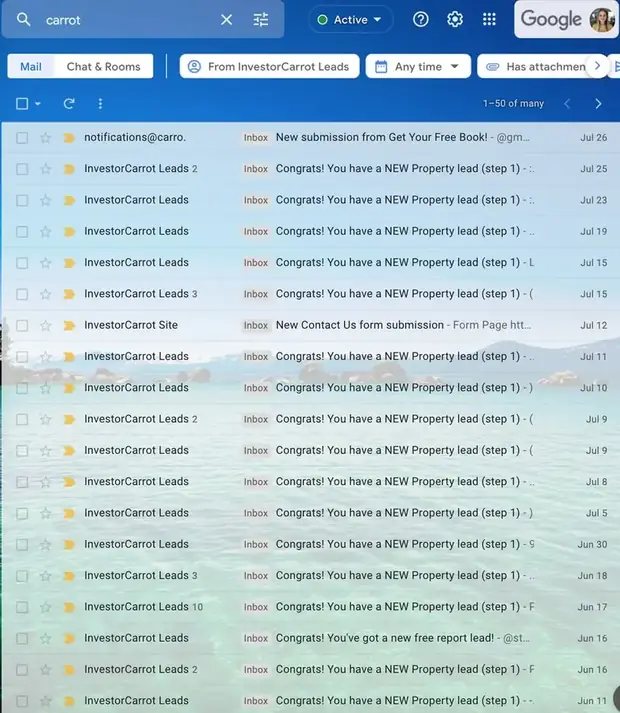Star the Jul 23 email

(45, 200)
